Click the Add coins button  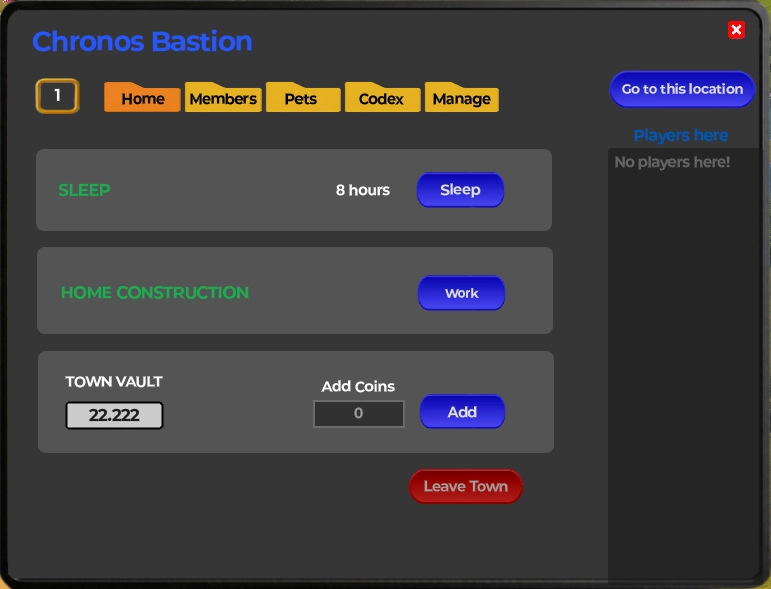tap(462, 412)
